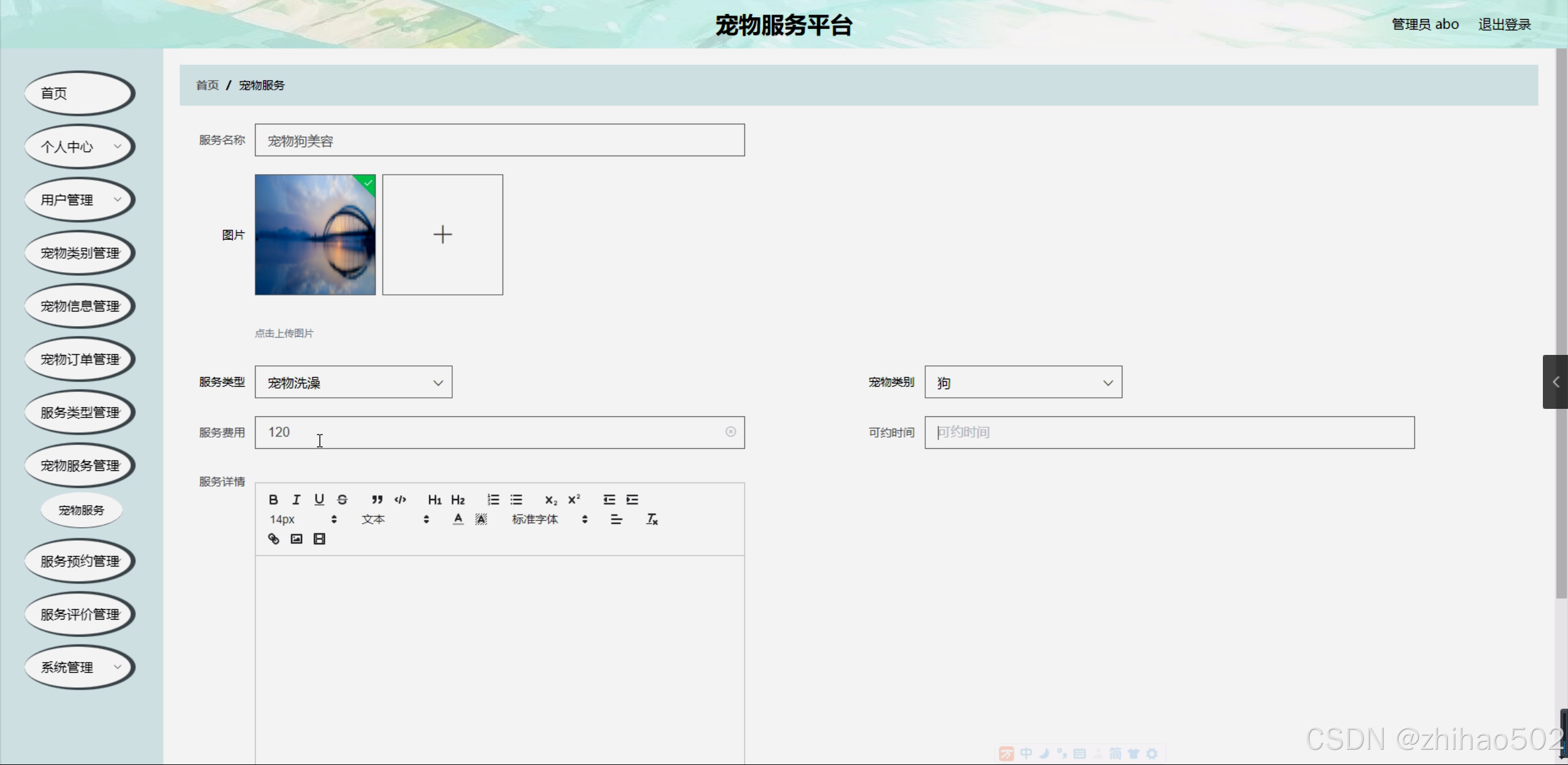
Task: Go to 首页 breadcrumb link
Action: click(x=207, y=85)
